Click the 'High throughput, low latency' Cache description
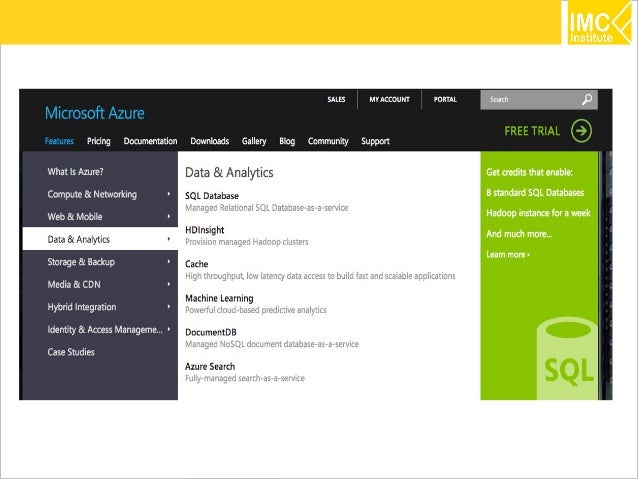638x479 pixels. 320,276
